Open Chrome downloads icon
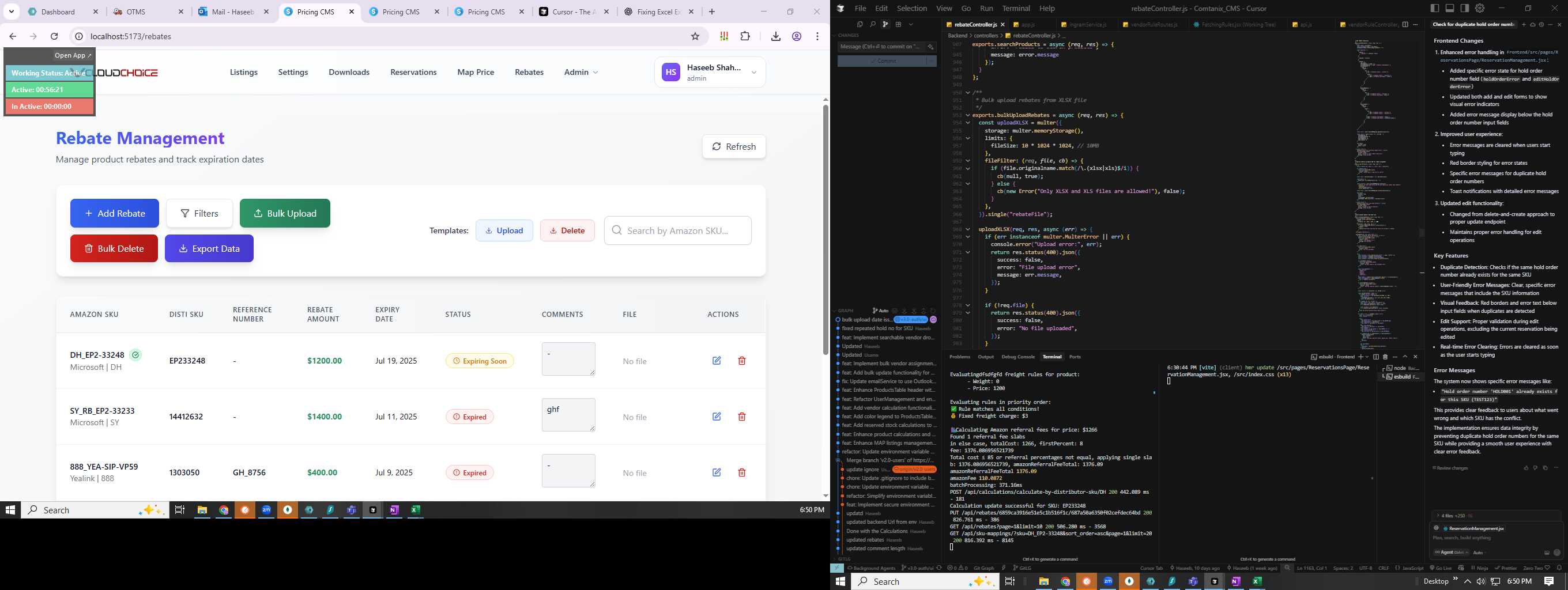The width and height of the screenshot is (1568, 590). point(775,36)
